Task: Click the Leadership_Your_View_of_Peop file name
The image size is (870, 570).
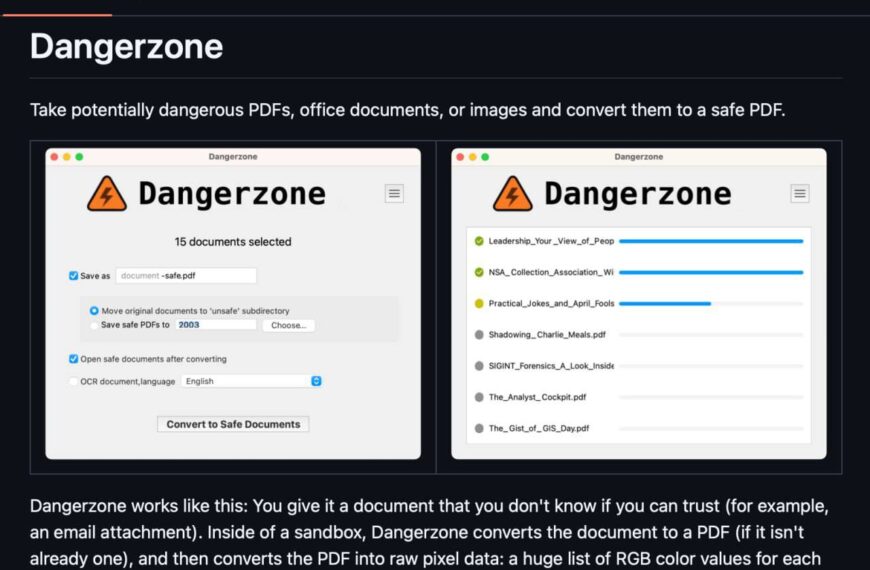Action: click(551, 241)
